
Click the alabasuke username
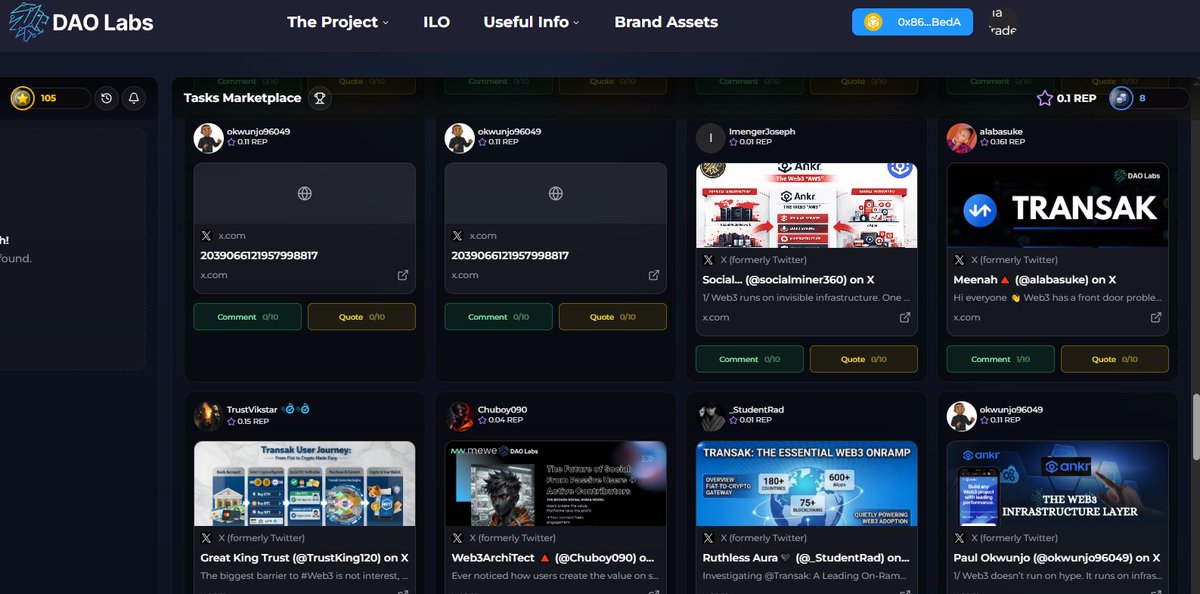click(x=1002, y=131)
